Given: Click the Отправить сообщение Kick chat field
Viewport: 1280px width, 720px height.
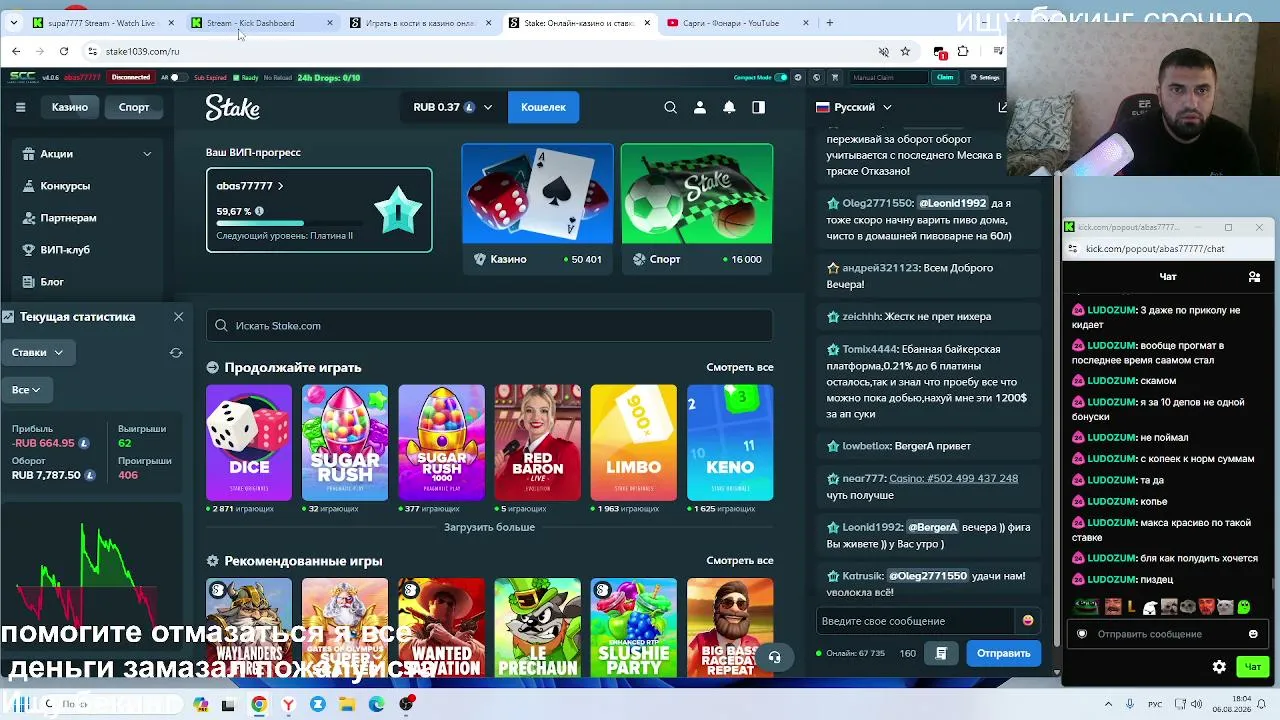Looking at the screenshot, I should 1167,634.
